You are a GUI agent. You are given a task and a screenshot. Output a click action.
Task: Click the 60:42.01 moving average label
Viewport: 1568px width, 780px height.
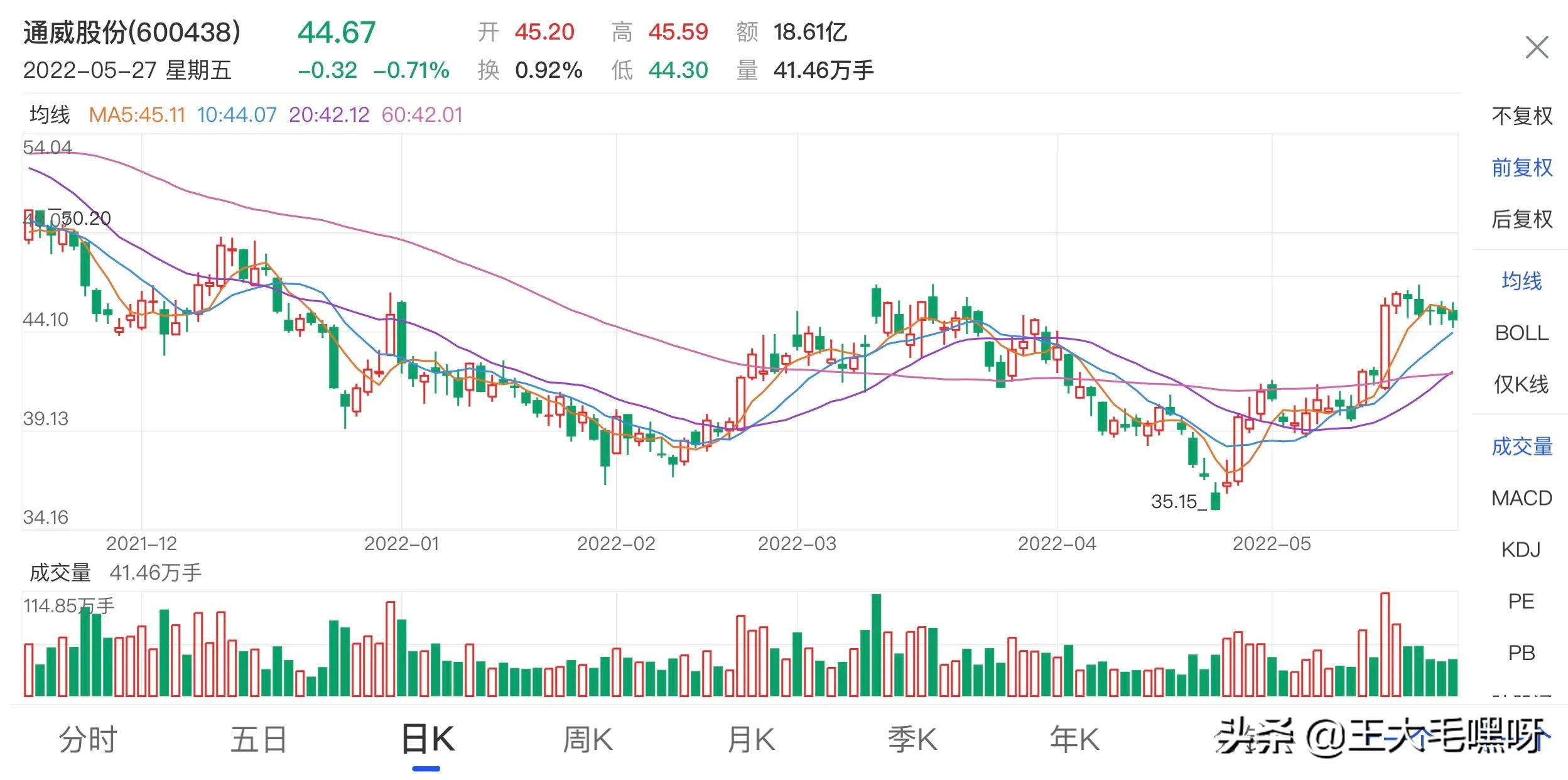[x=422, y=115]
